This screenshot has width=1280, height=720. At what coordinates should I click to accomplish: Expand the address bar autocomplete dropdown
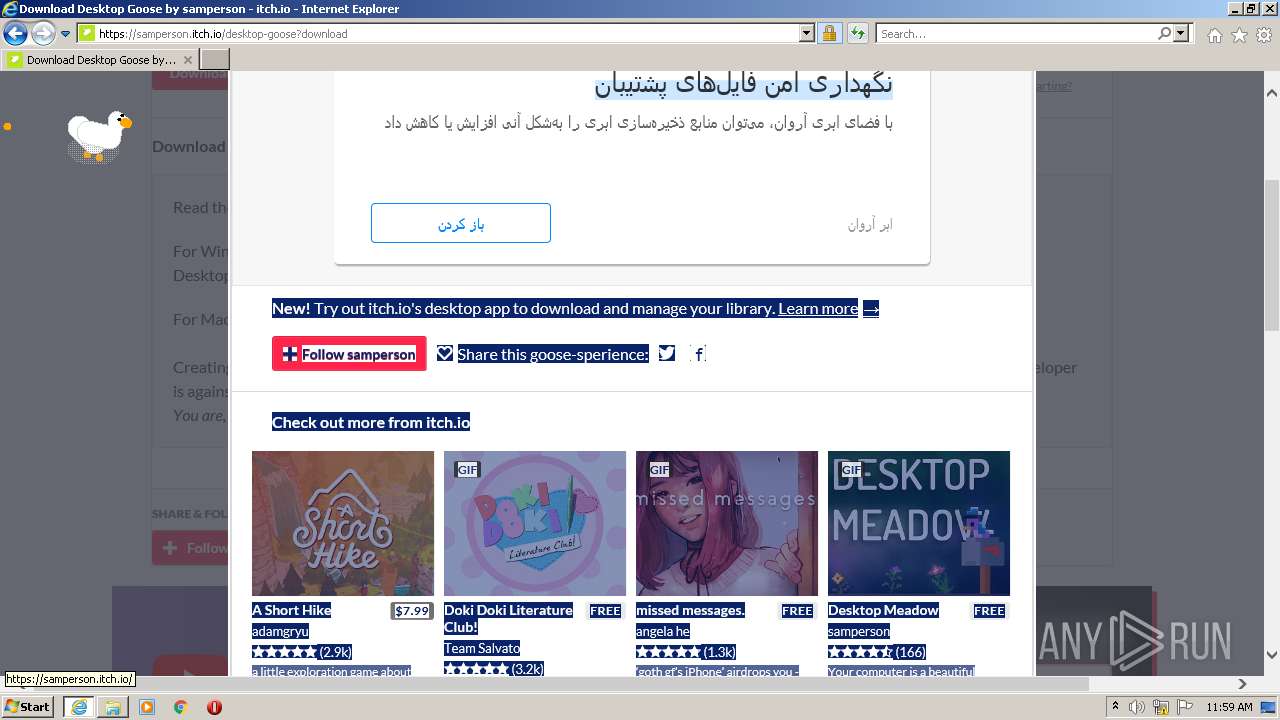(808, 34)
